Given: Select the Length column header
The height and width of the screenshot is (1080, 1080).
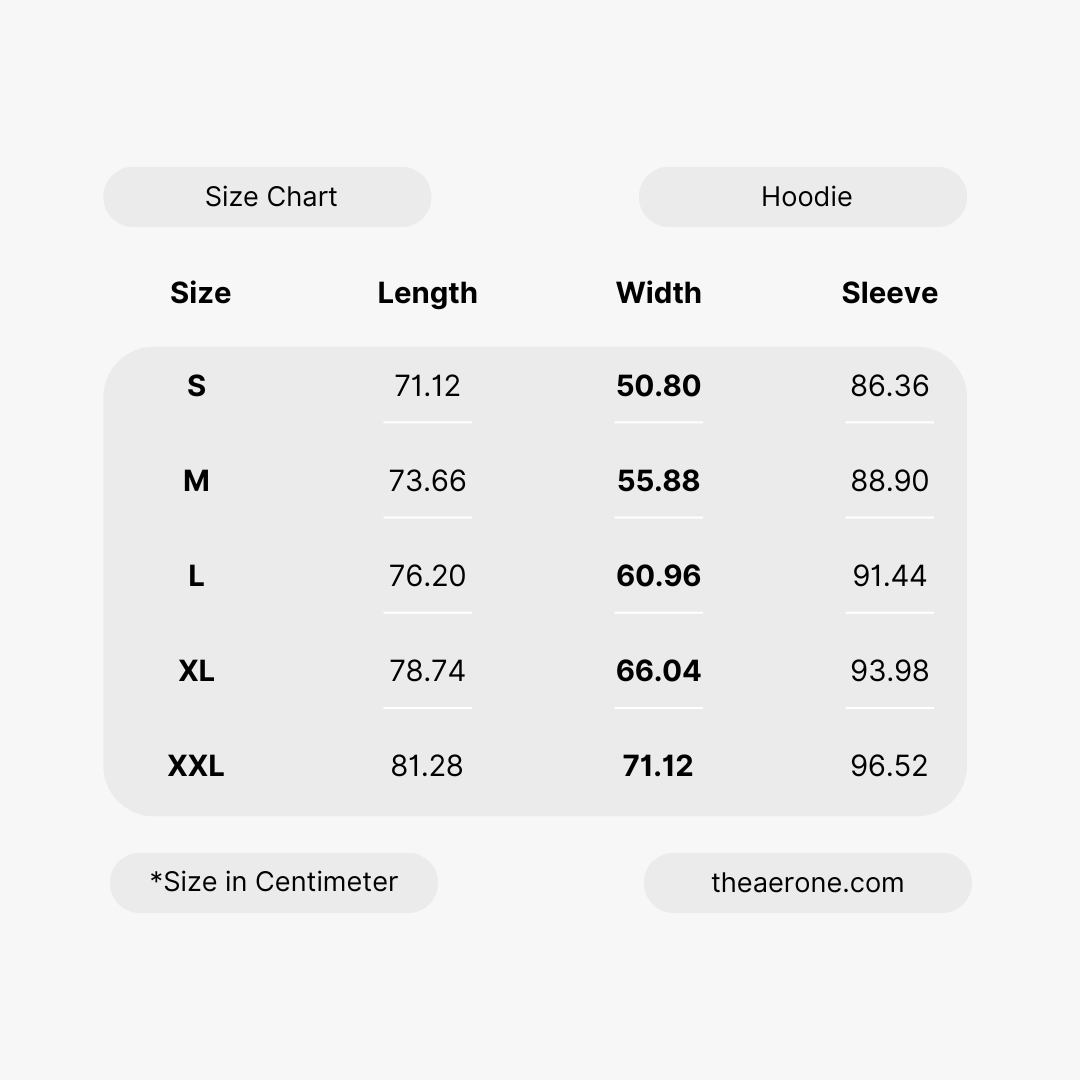Looking at the screenshot, I should (427, 293).
